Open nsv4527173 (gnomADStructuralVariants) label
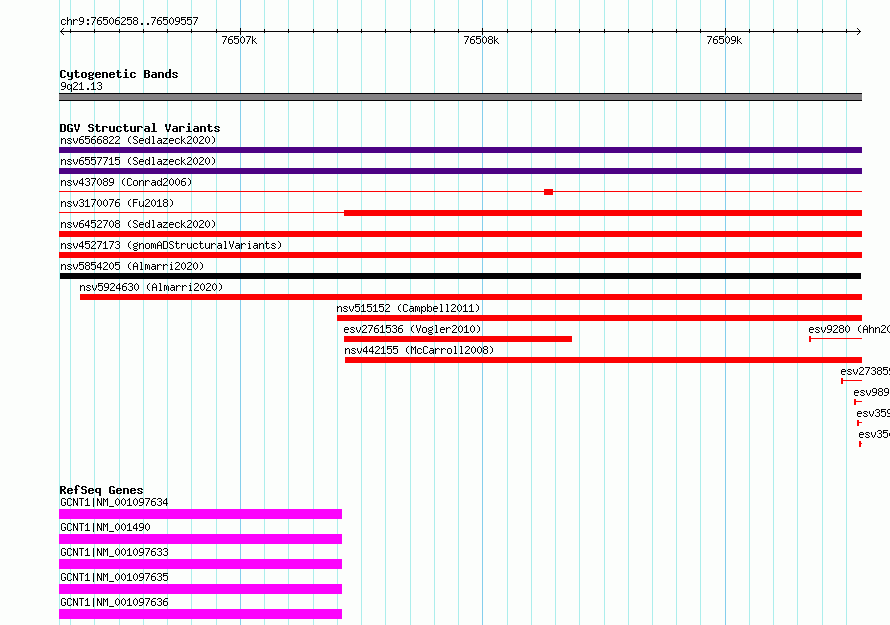Screen dimensions: 890x625 point(171,245)
